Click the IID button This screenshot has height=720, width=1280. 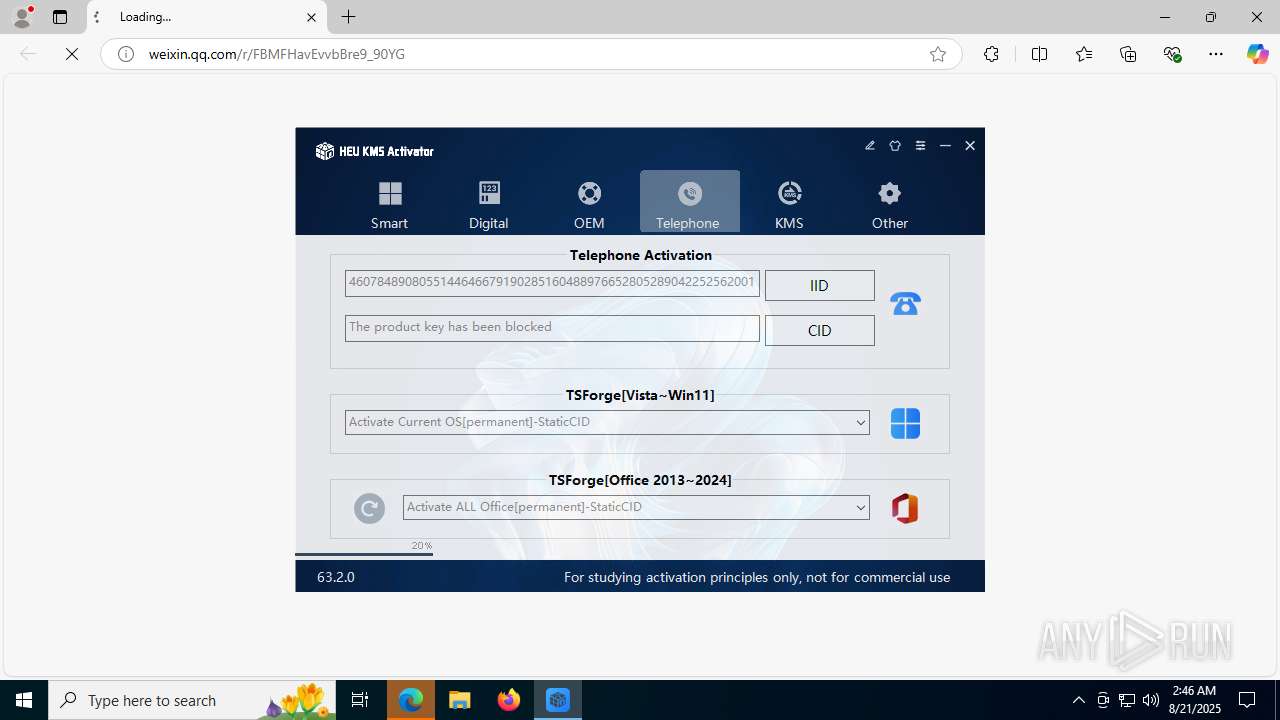click(x=819, y=285)
